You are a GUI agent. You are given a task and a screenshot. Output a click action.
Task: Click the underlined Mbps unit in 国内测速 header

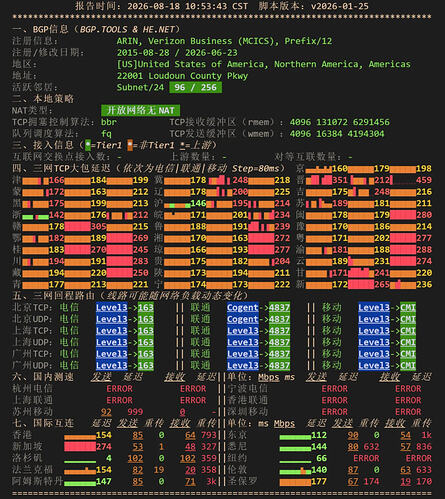269,377
